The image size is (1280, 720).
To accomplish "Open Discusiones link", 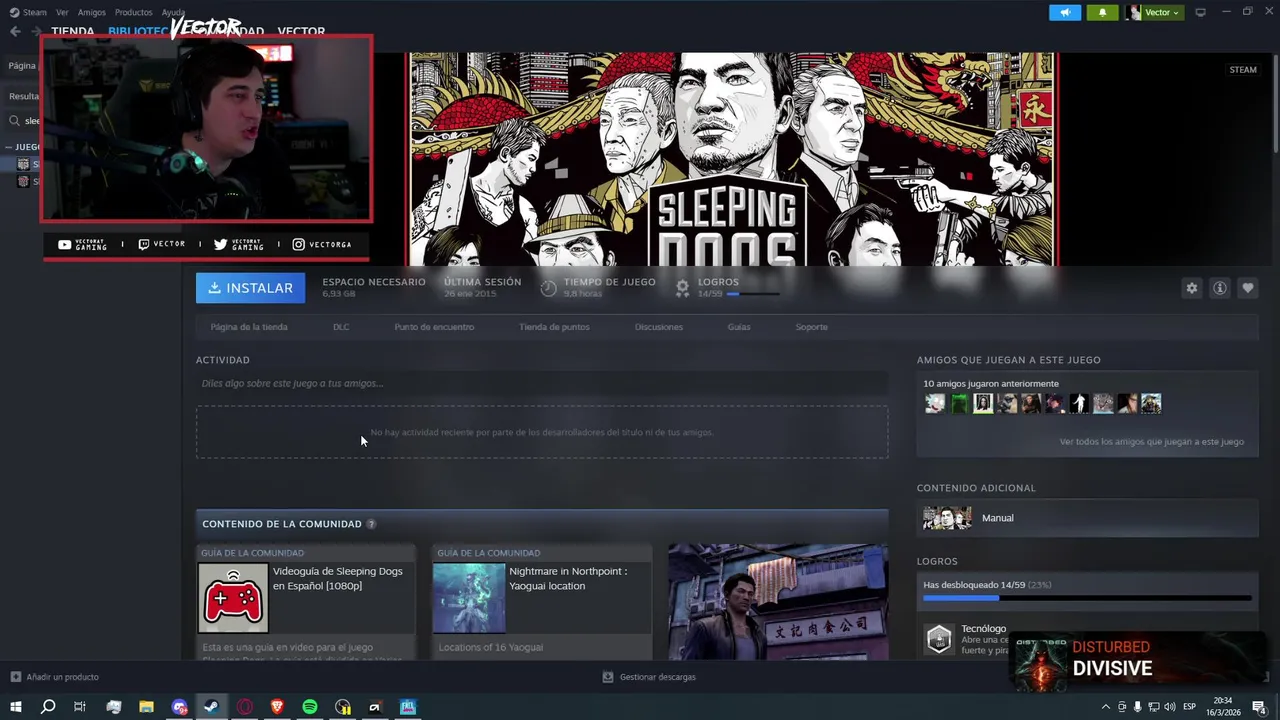I will 659,327.
